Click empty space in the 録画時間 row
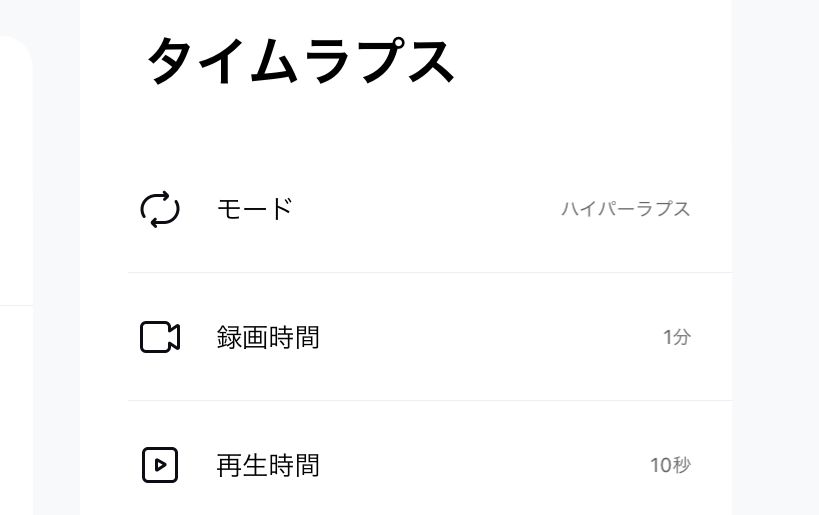The image size is (819, 515). click(x=491, y=337)
